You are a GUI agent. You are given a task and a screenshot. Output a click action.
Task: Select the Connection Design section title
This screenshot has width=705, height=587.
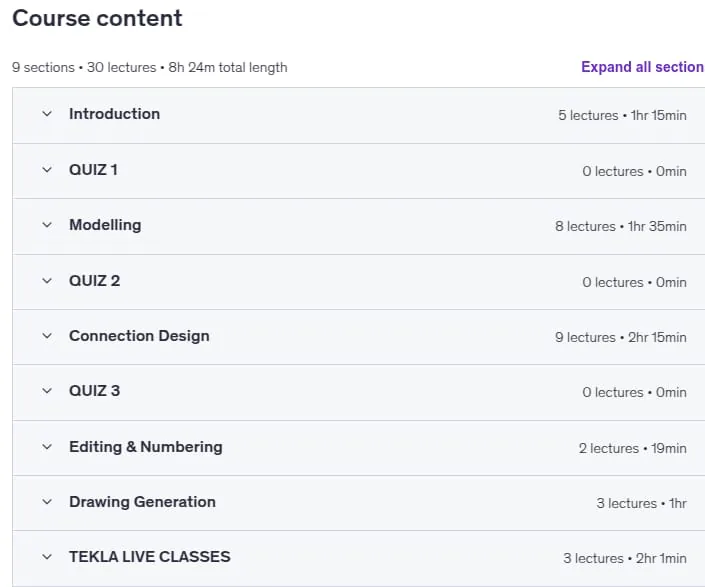139,336
